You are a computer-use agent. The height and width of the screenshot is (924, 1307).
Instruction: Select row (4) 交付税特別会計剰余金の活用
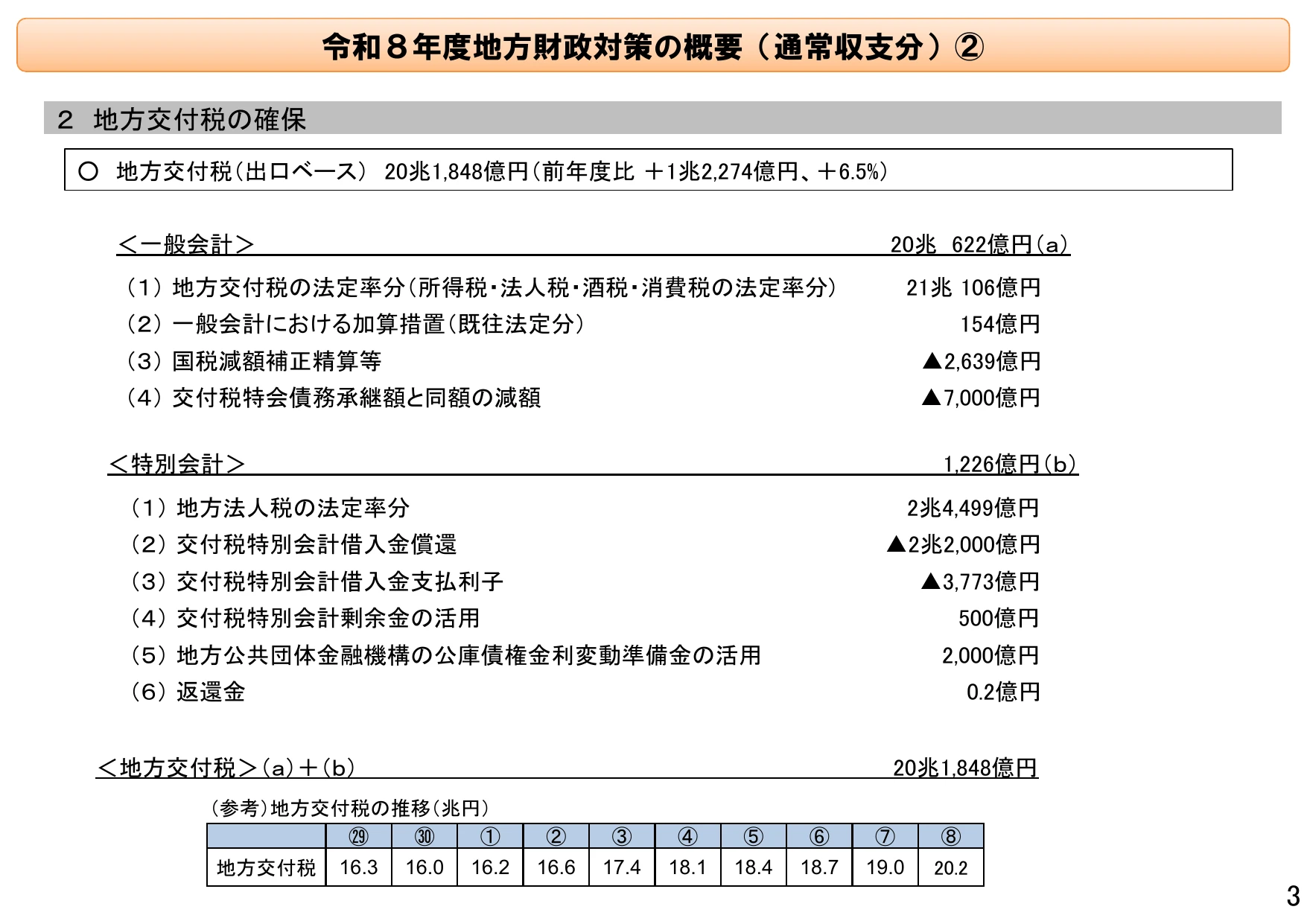(x=305, y=618)
